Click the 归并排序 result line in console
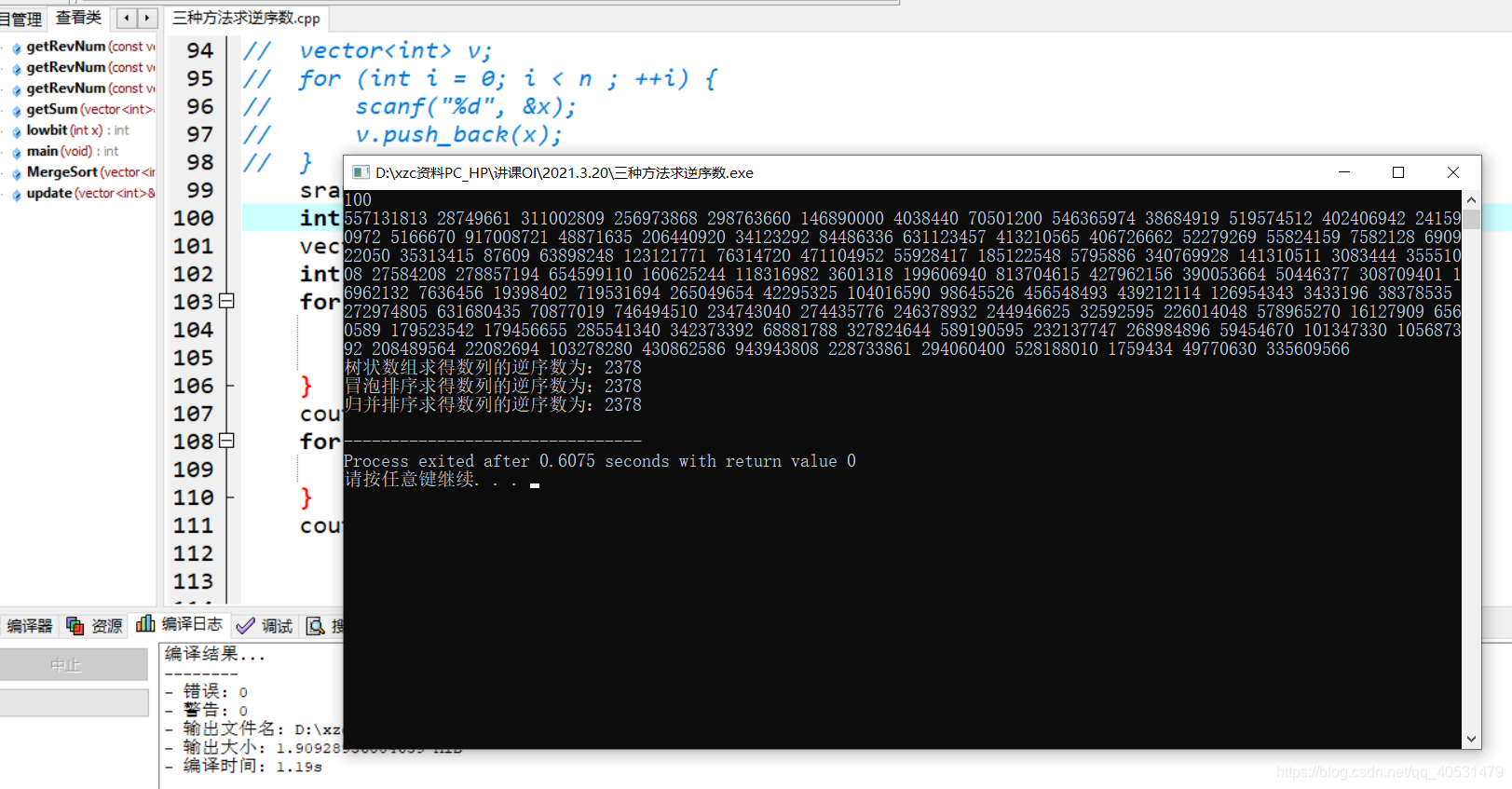This screenshot has width=1512, height=789. tap(493, 405)
